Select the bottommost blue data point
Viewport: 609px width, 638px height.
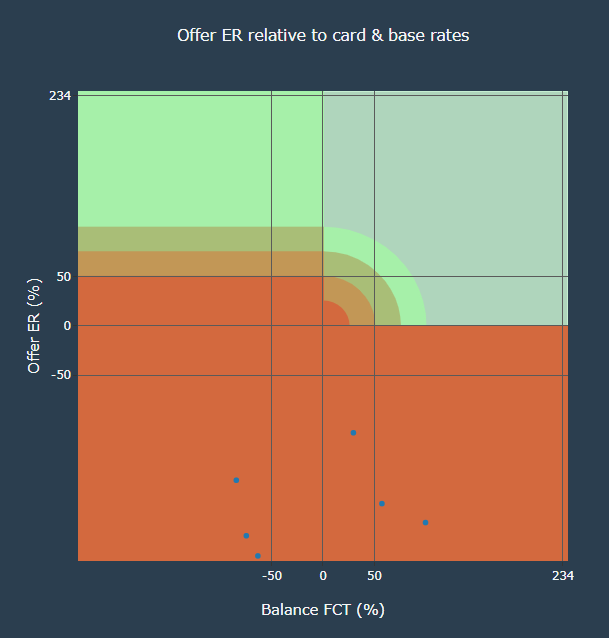tap(257, 556)
